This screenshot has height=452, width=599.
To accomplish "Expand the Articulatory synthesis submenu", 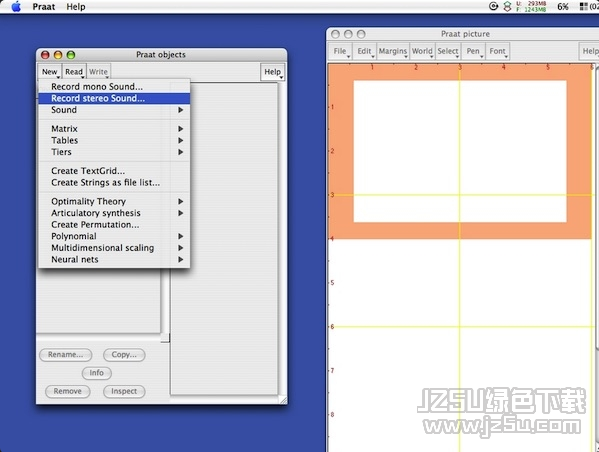I will pos(114,213).
